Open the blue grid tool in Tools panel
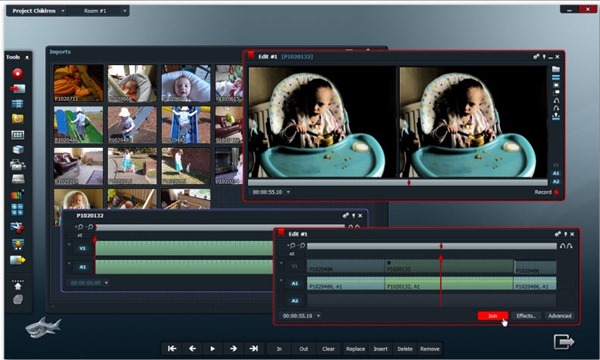 click(17, 104)
